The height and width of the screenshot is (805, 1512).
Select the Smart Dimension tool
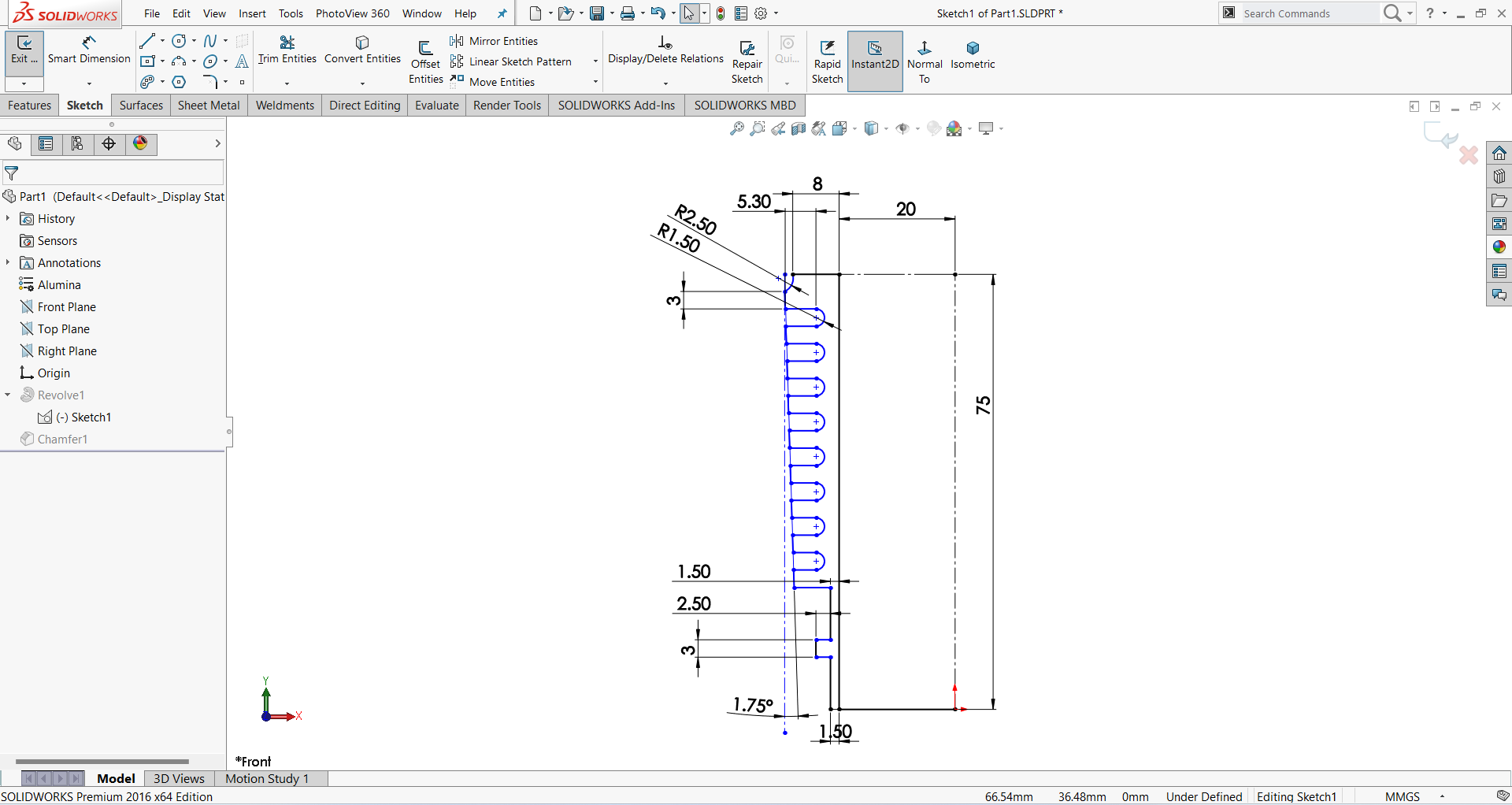click(x=89, y=50)
